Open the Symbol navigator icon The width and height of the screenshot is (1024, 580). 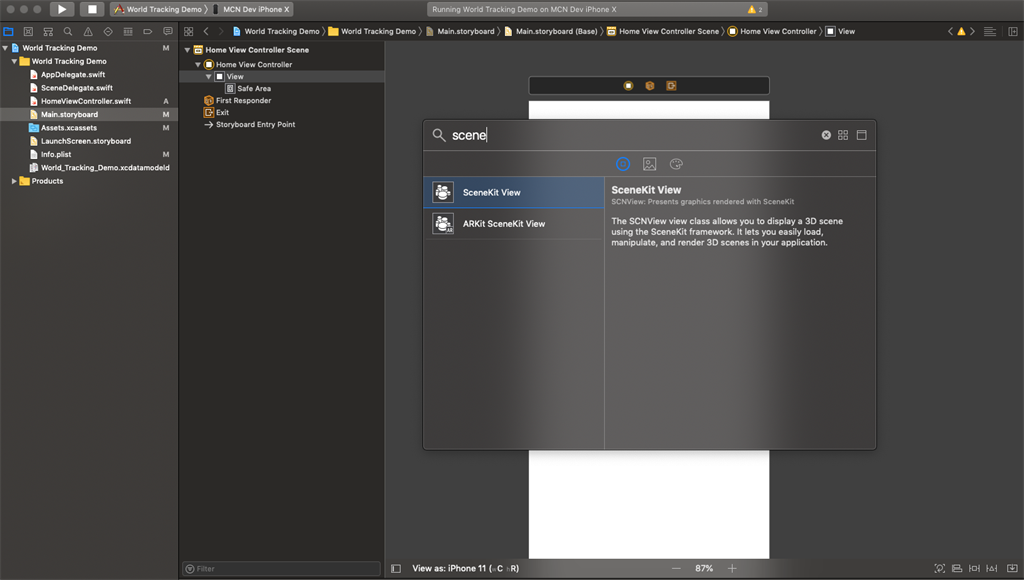[x=48, y=31]
